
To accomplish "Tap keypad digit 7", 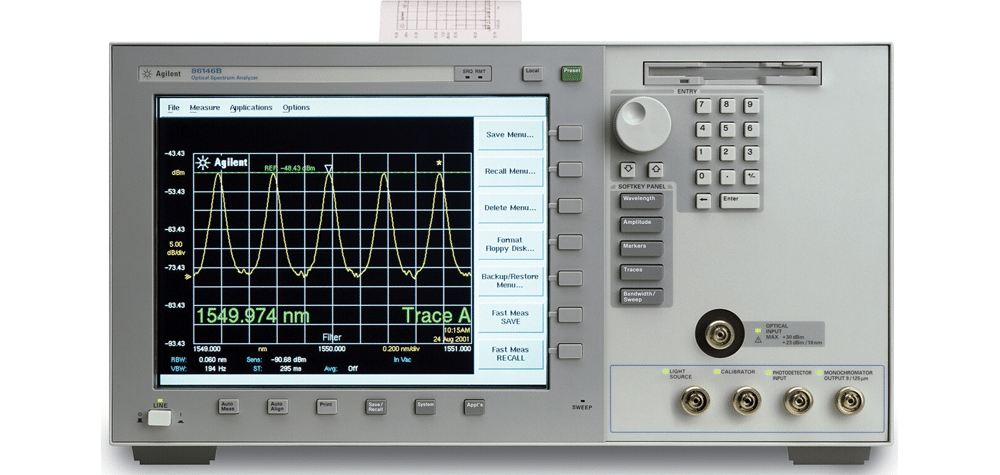I will [703, 106].
